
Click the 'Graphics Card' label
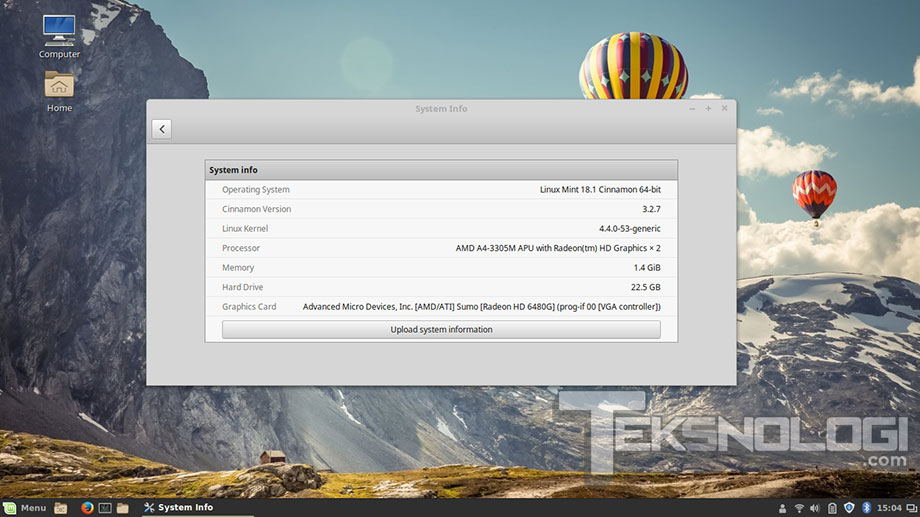[249, 306]
